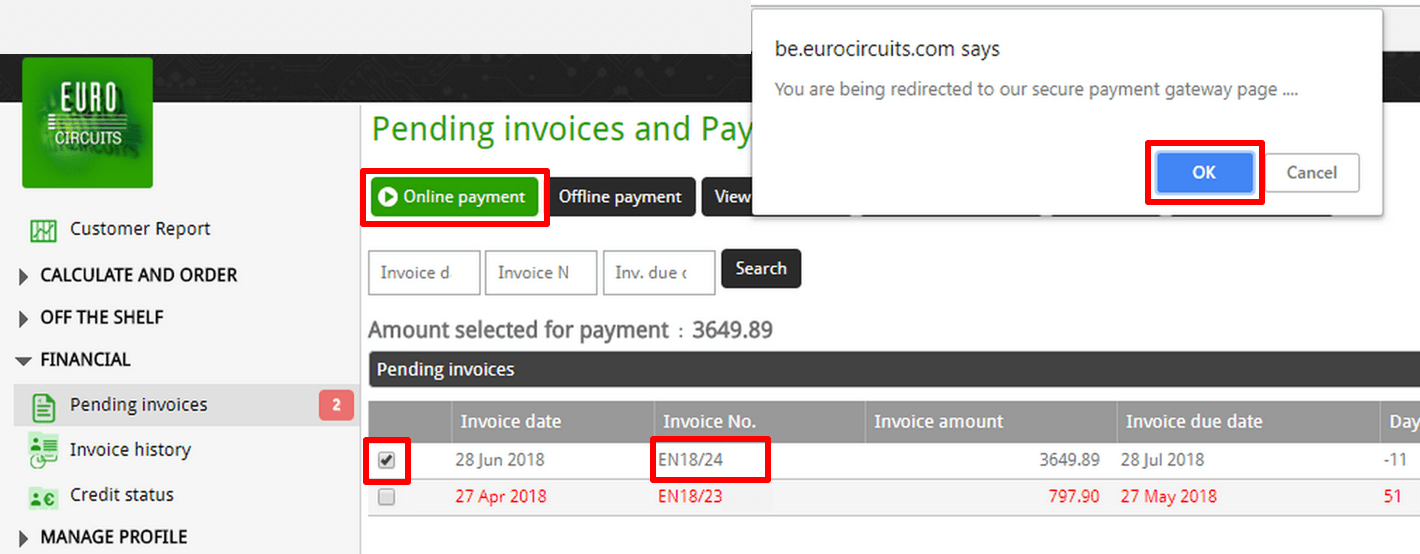Click the Credit status euro icon

pyautogui.click(x=43, y=496)
